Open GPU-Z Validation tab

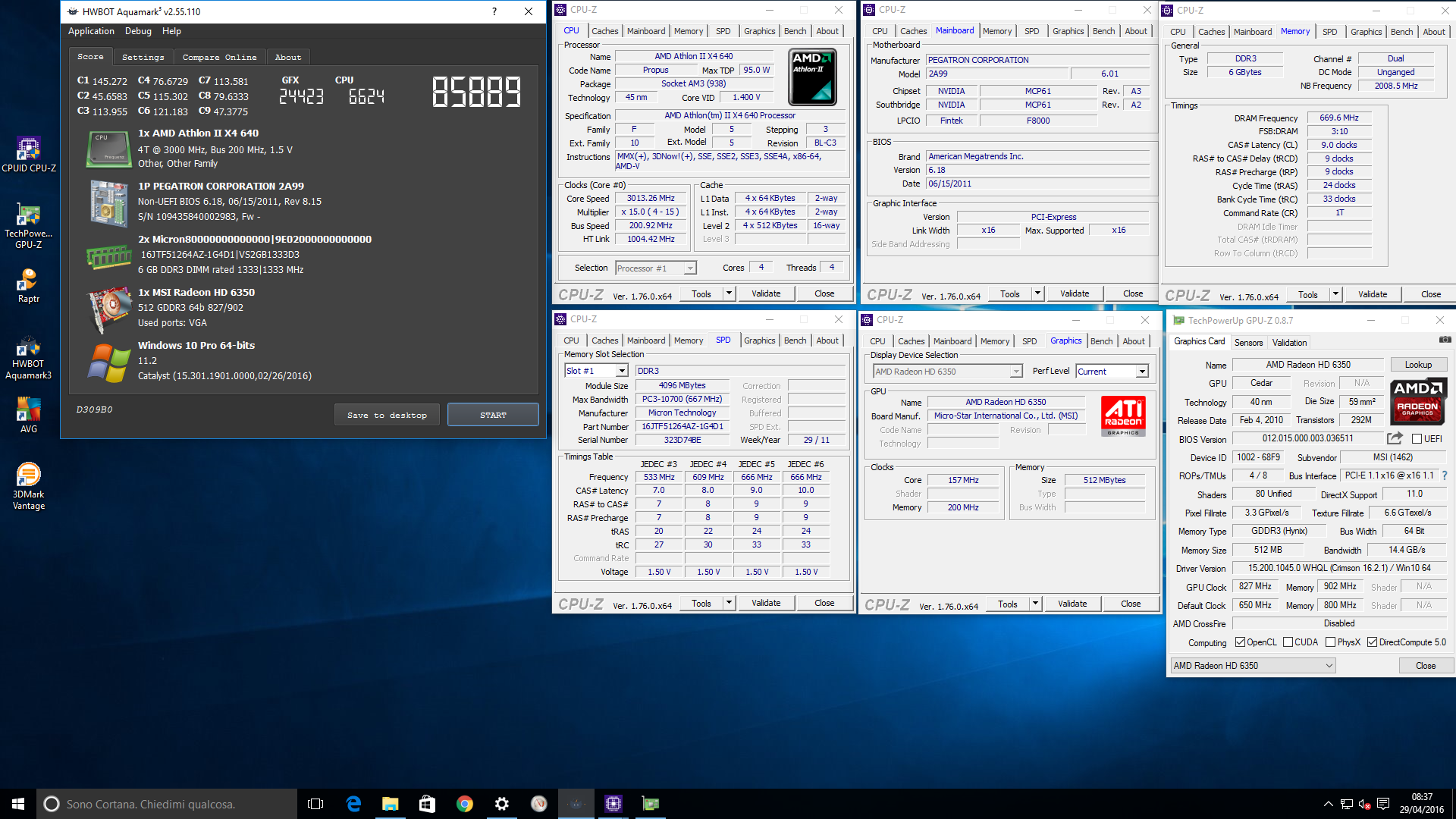pyautogui.click(x=1289, y=343)
